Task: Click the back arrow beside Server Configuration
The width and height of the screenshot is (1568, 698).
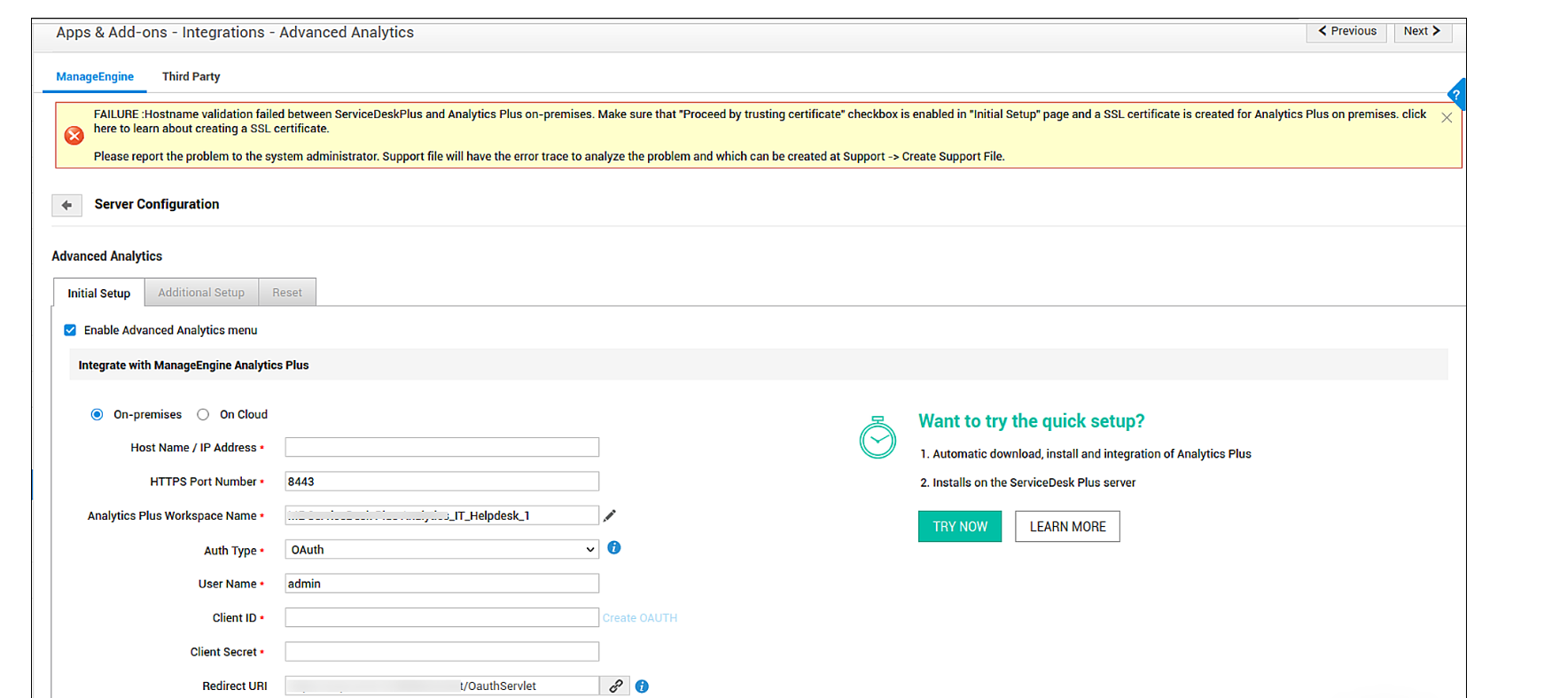Action: [x=66, y=205]
